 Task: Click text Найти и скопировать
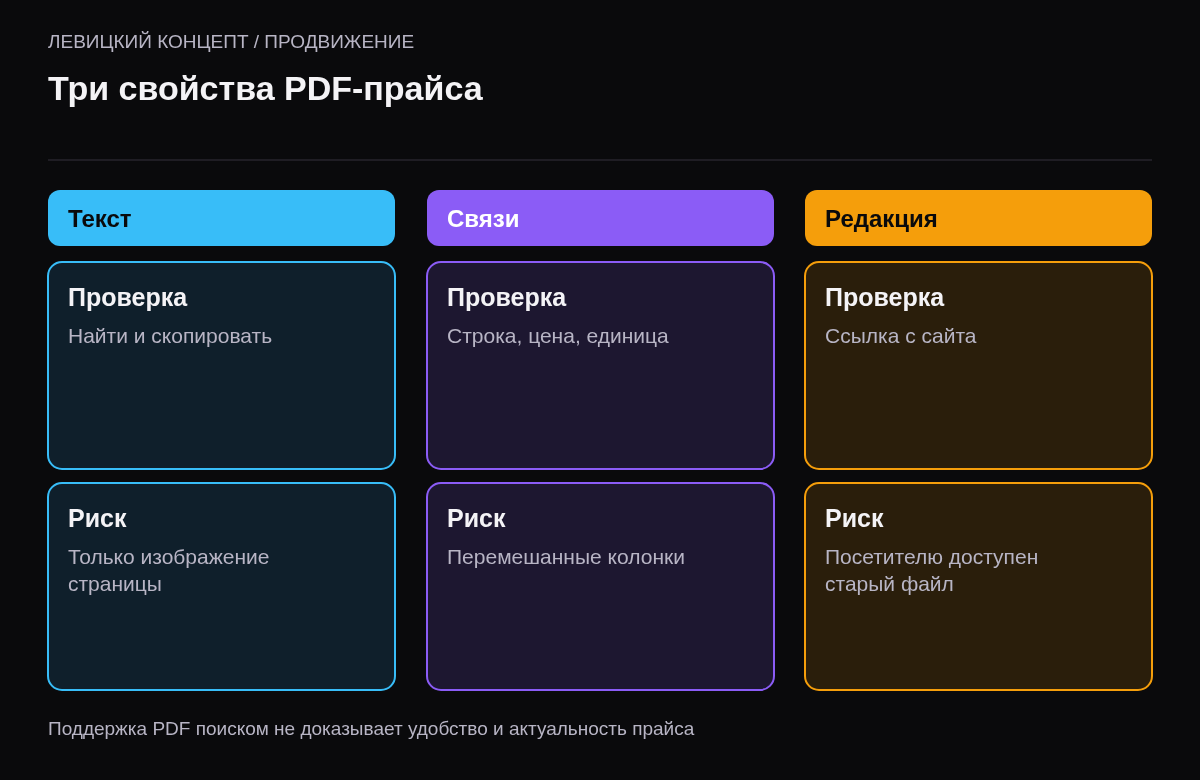coord(170,336)
